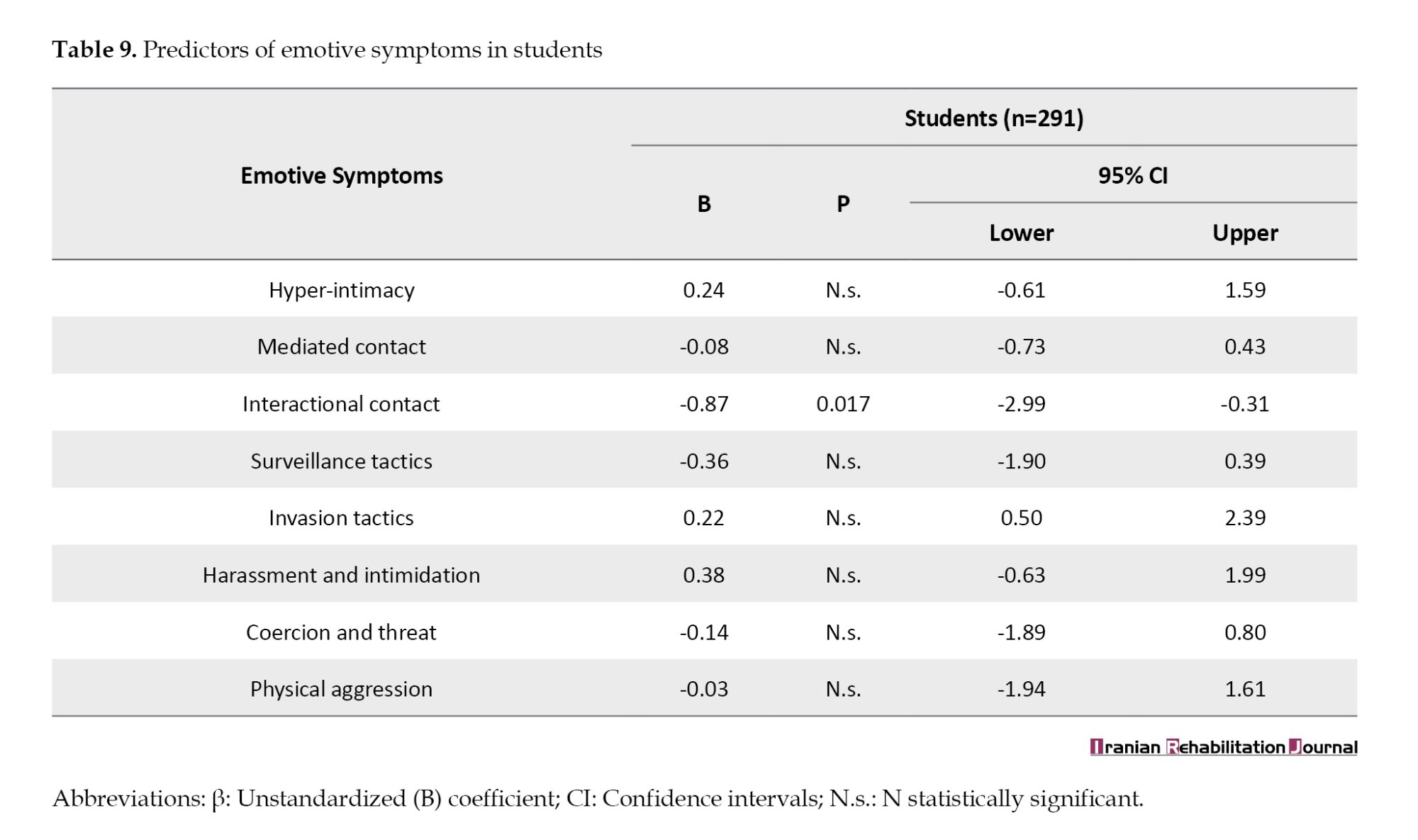The height and width of the screenshot is (840, 1418).
Task: Click the Students (n=291) header
Action: (993, 118)
